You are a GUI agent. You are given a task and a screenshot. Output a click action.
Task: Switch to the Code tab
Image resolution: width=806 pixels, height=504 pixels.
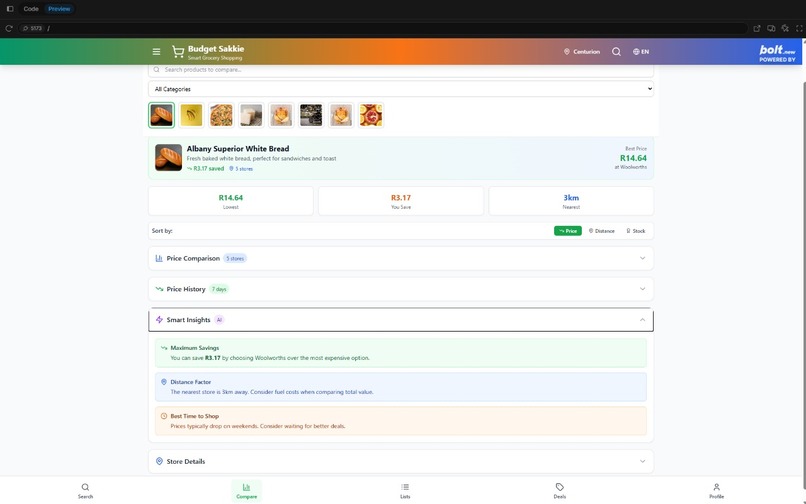click(31, 9)
